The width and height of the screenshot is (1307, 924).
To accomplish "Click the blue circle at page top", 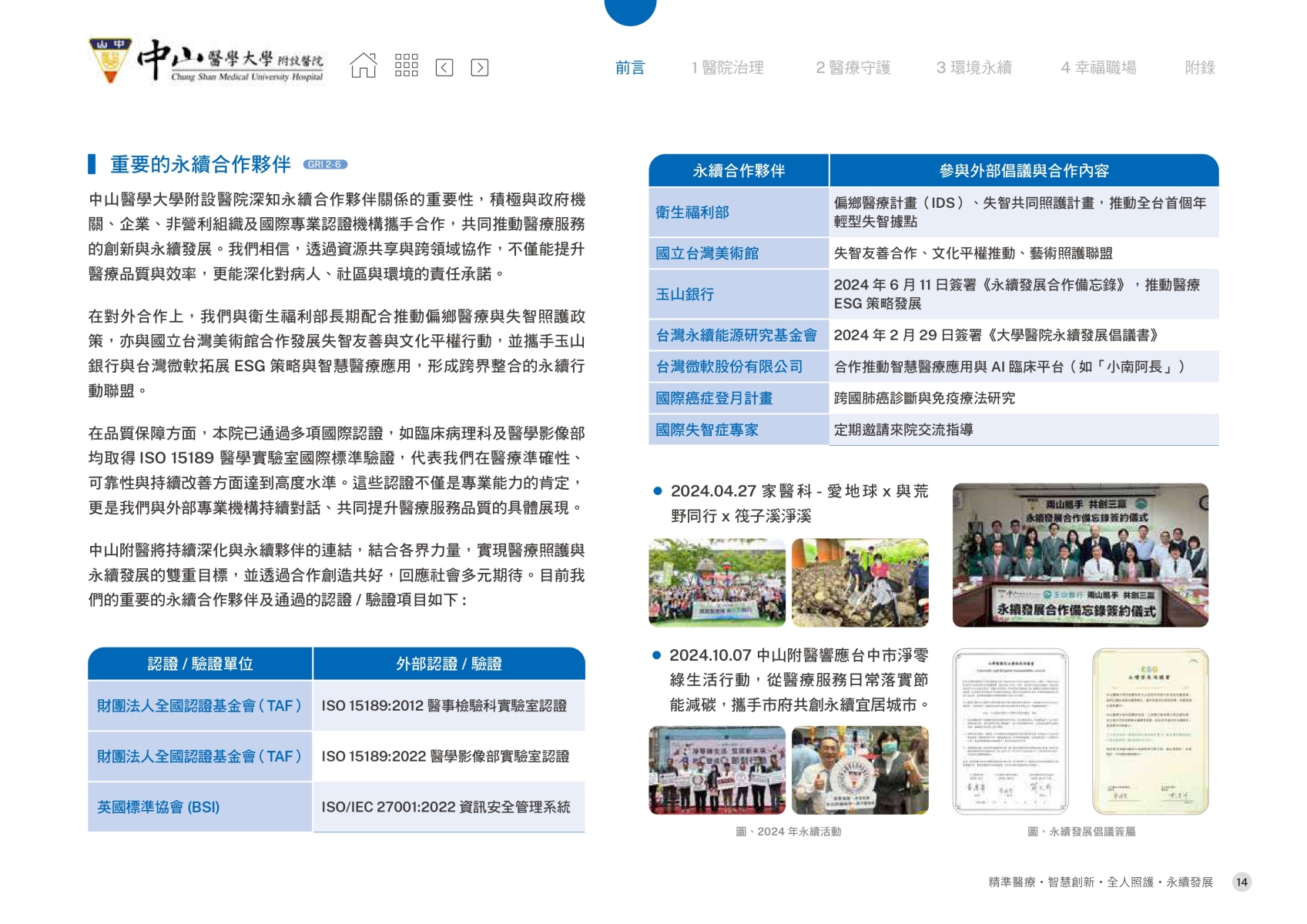I will click(630, 9).
